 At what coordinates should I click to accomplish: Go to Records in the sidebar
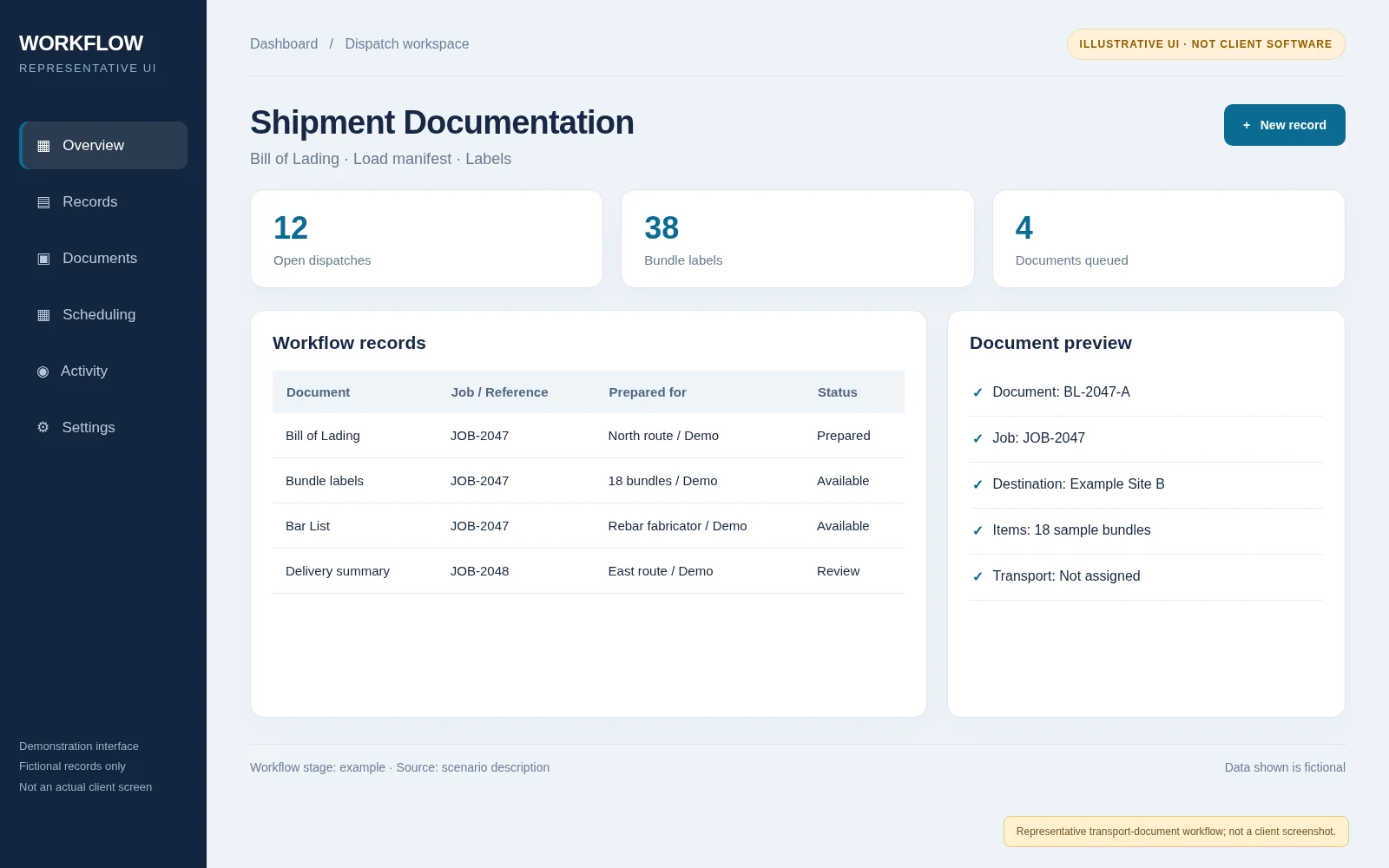pyautogui.click(x=103, y=201)
